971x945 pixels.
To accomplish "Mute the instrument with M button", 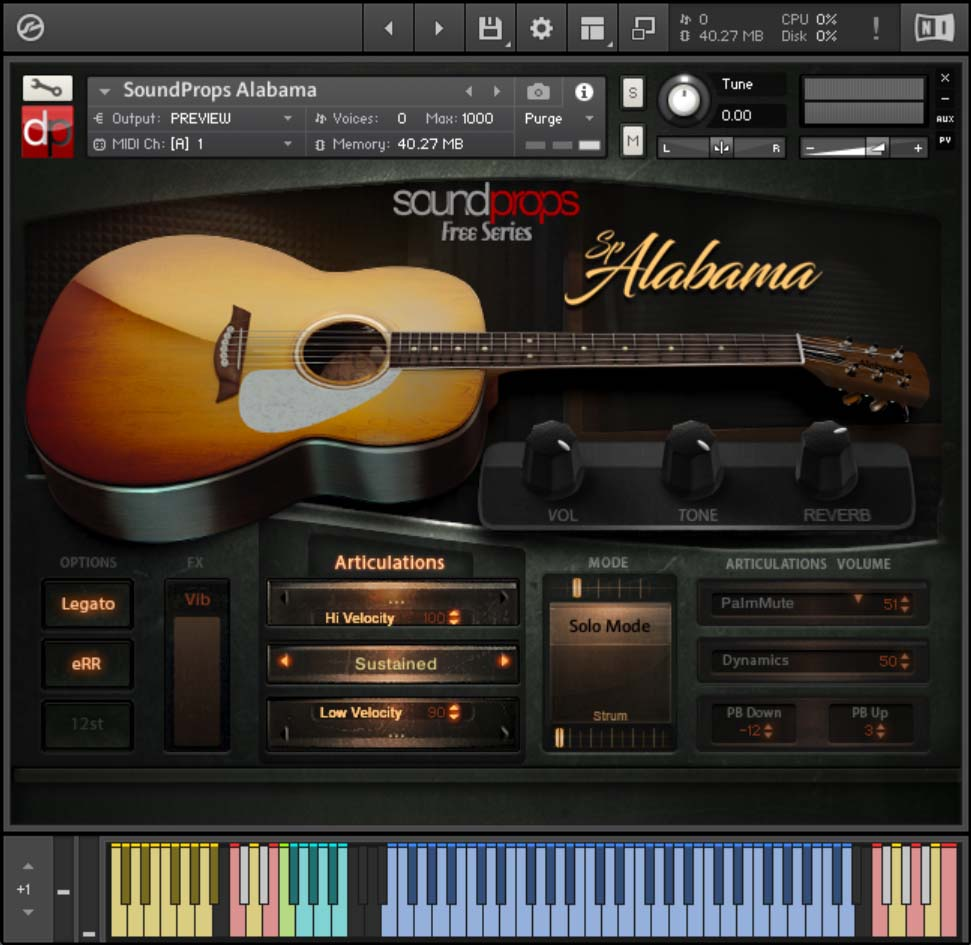I will [x=632, y=141].
